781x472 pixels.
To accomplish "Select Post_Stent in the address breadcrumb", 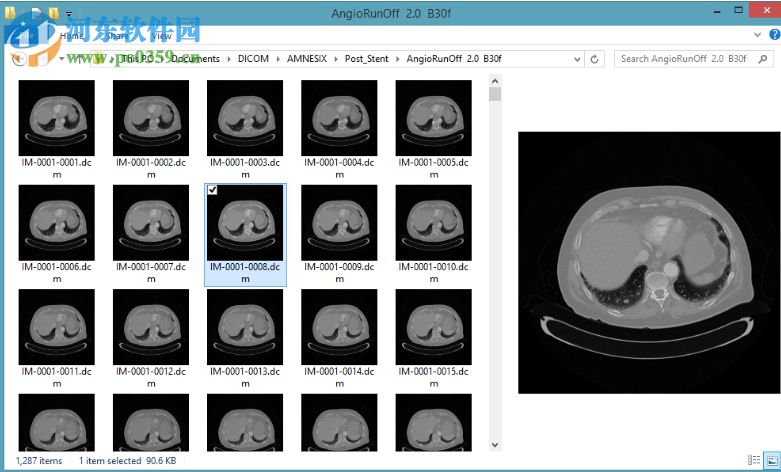I will pyautogui.click(x=367, y=59).
